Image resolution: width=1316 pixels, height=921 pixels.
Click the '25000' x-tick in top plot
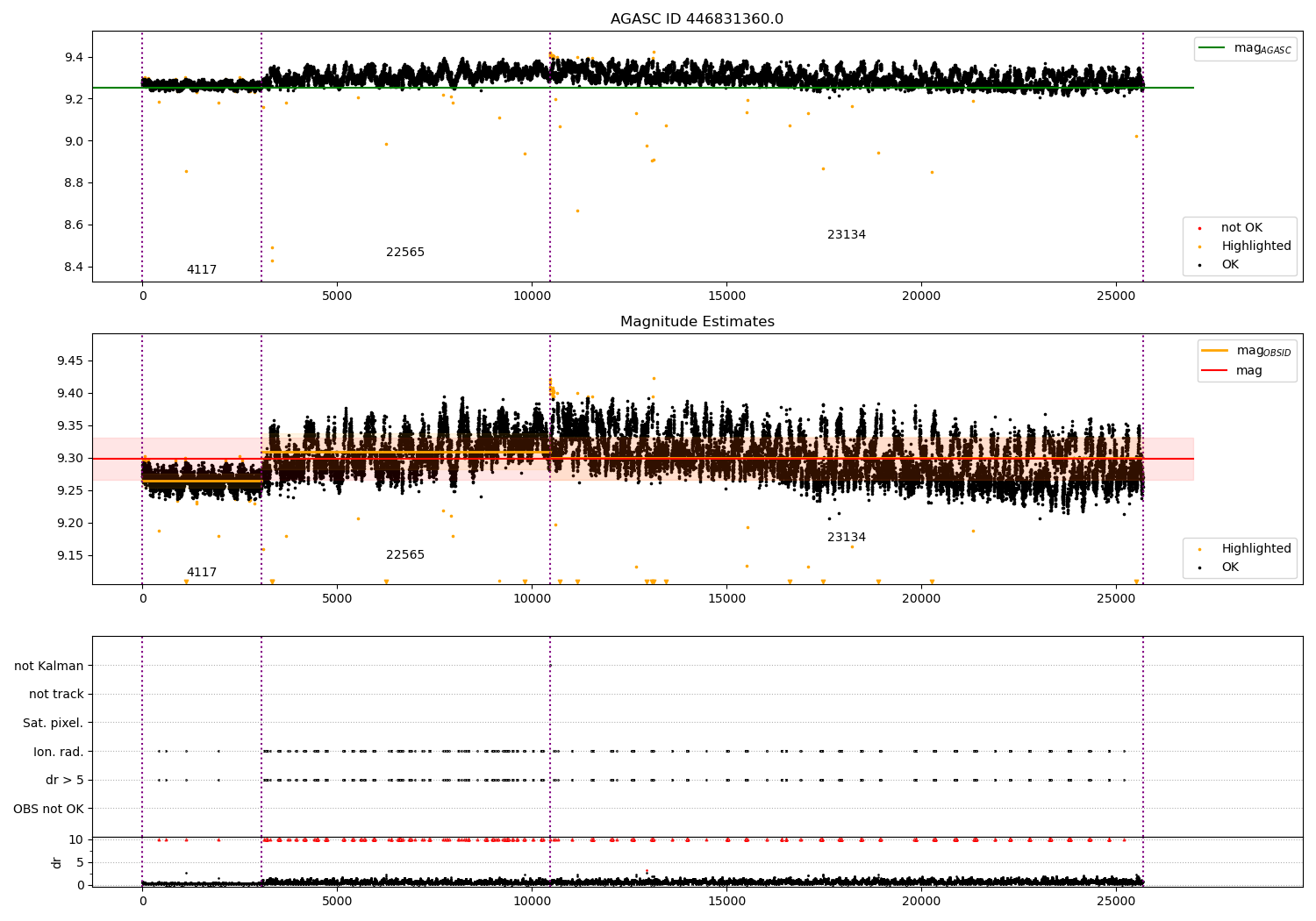(1115, 296)
